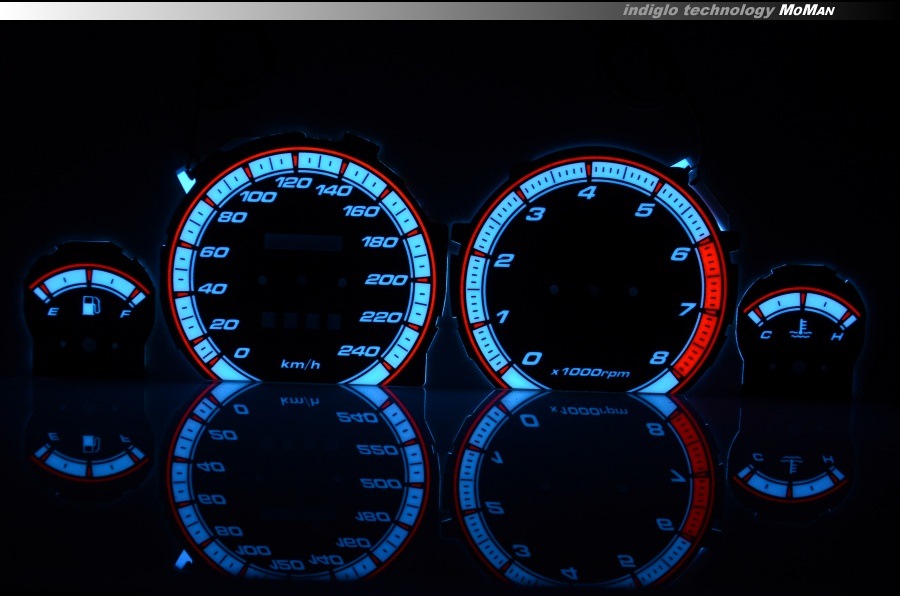Image resolution: width=900 pixels, height=596 pixels.
Task: Click the upright '140' on the speedometer
Action: (334, 190)
